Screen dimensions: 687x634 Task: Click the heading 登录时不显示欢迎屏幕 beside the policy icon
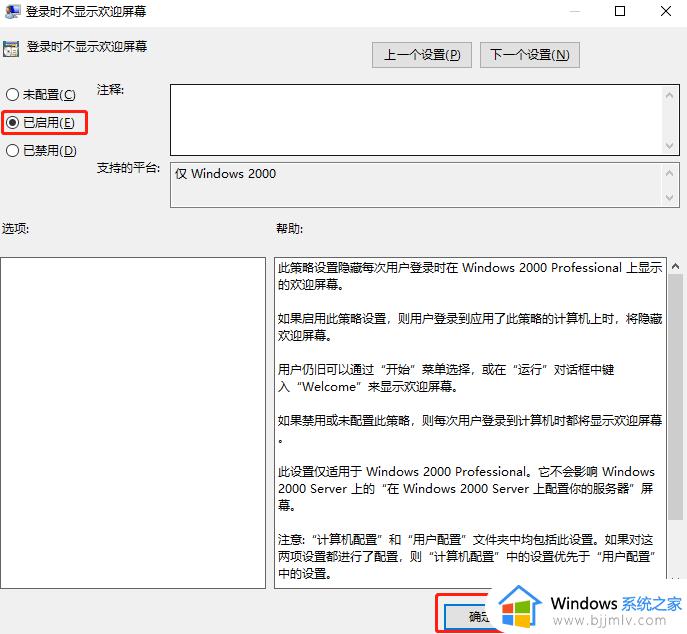click(87, 46)
